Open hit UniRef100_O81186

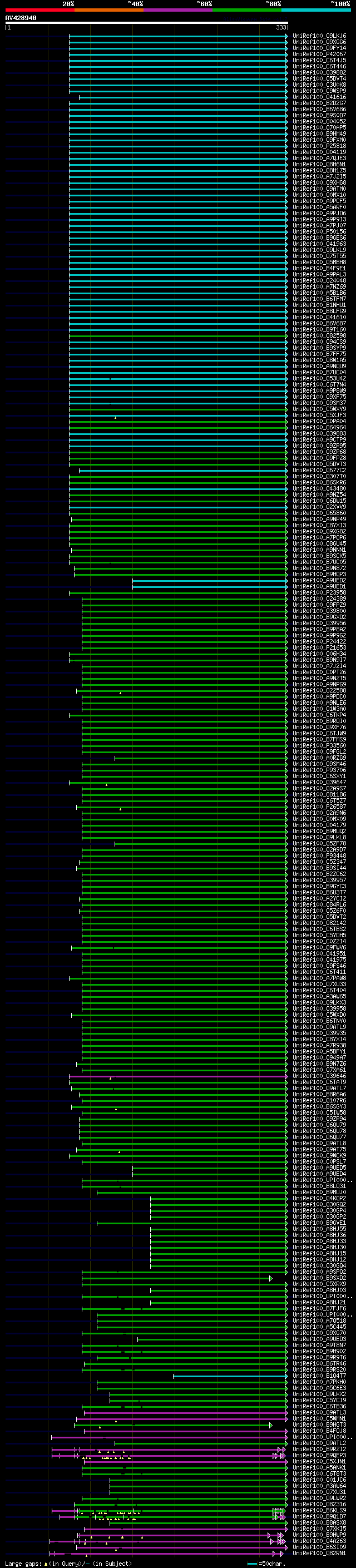(319, 795)
